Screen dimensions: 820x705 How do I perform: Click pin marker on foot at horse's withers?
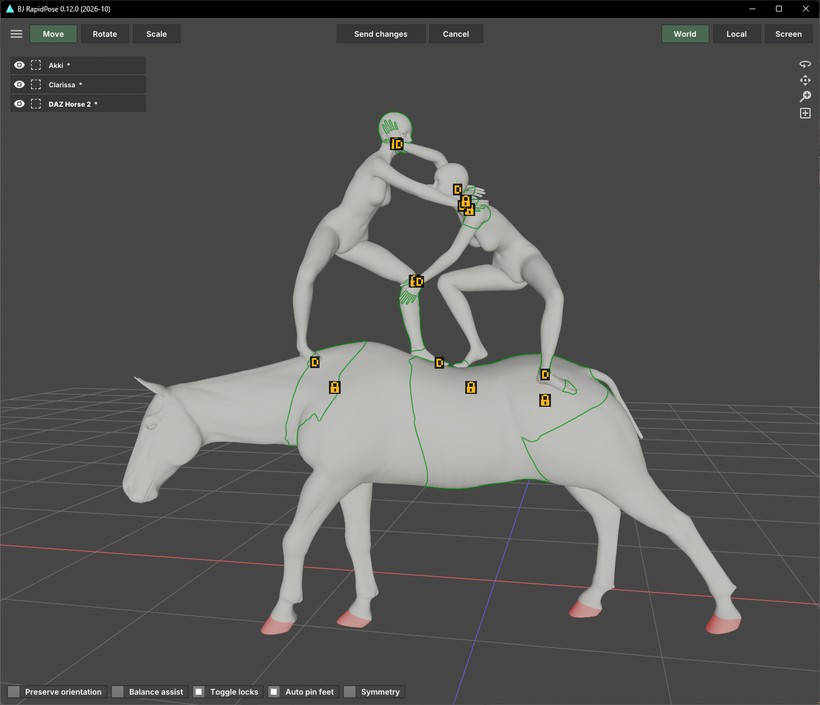[x=314, y=362]
